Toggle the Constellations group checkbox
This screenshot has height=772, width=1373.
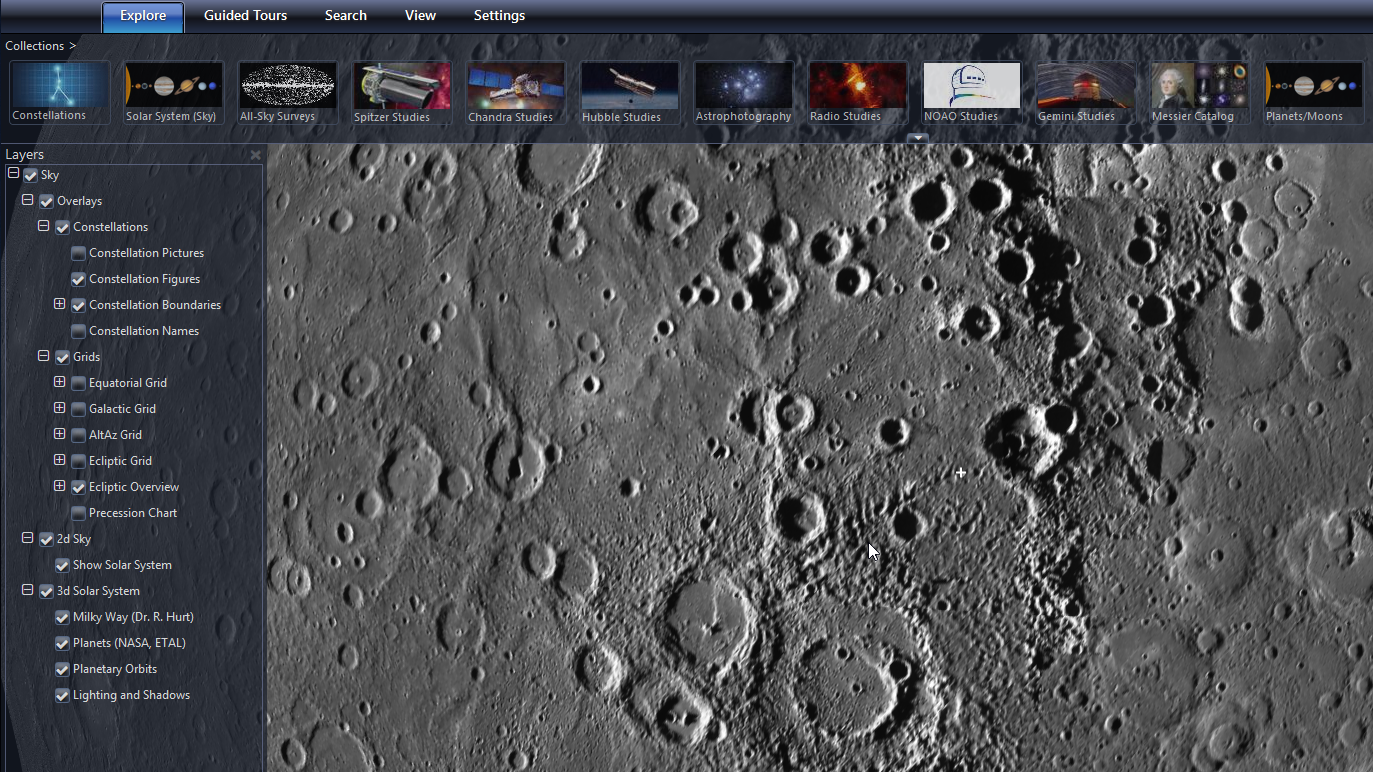(62, 227)
